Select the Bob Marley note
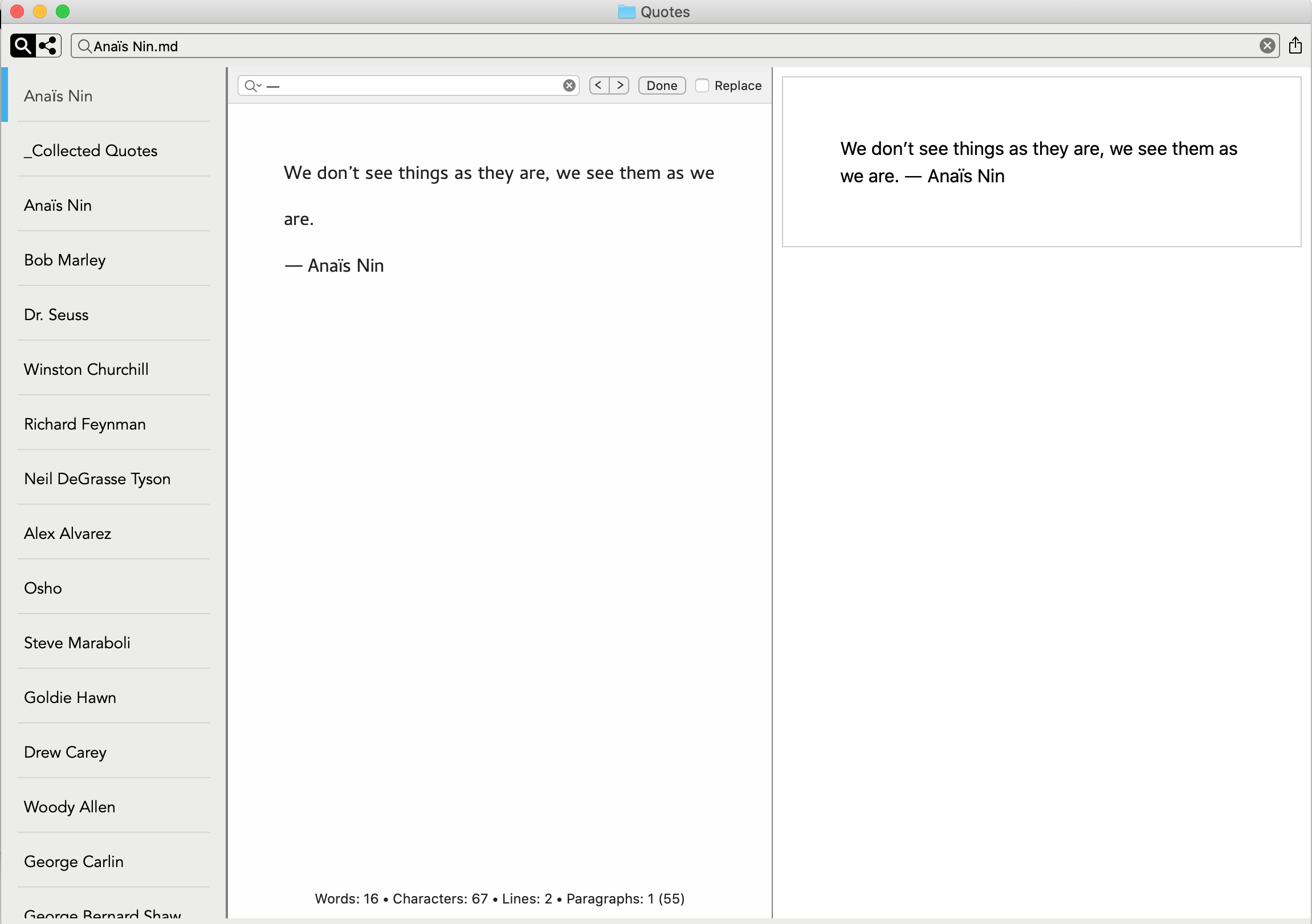This screenshot has height=924, width=1312. [x=65, y=260]
